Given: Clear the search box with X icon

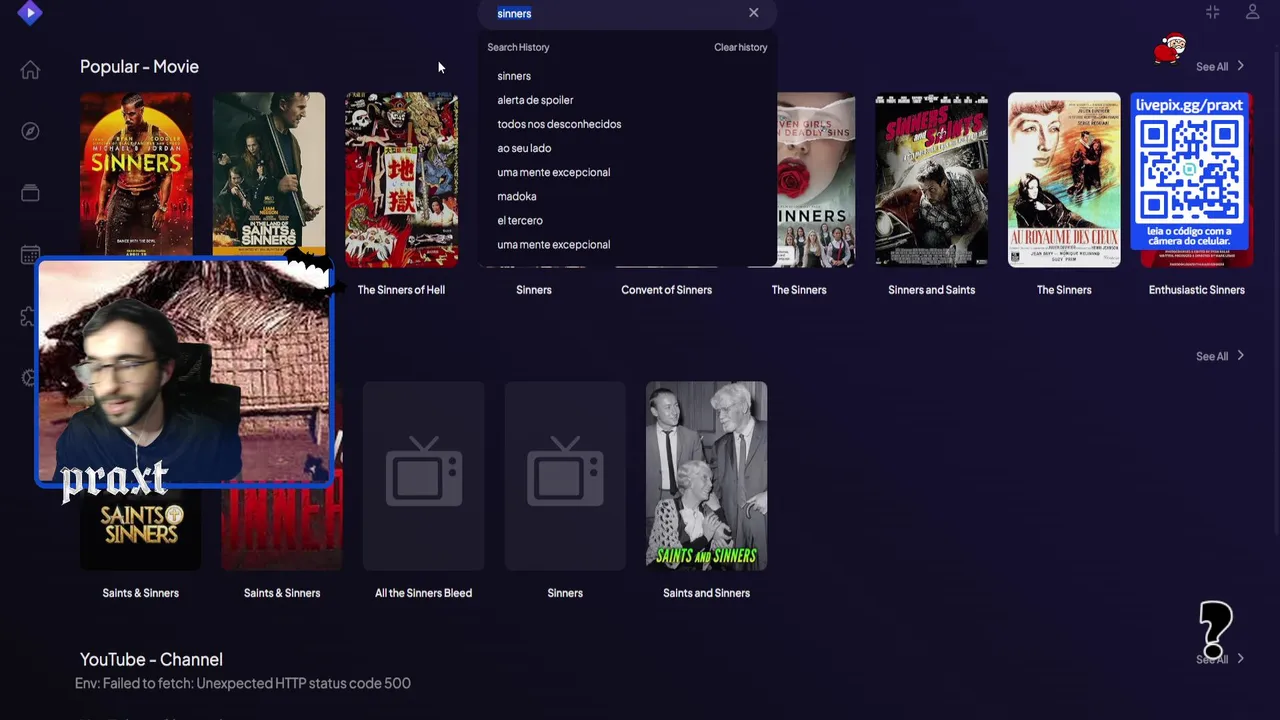Looking at the screenshot, I should [754, 13].
